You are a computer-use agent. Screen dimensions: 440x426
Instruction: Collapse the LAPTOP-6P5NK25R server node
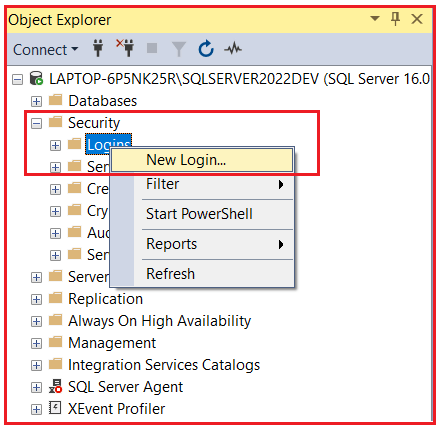tap(18, 80)
